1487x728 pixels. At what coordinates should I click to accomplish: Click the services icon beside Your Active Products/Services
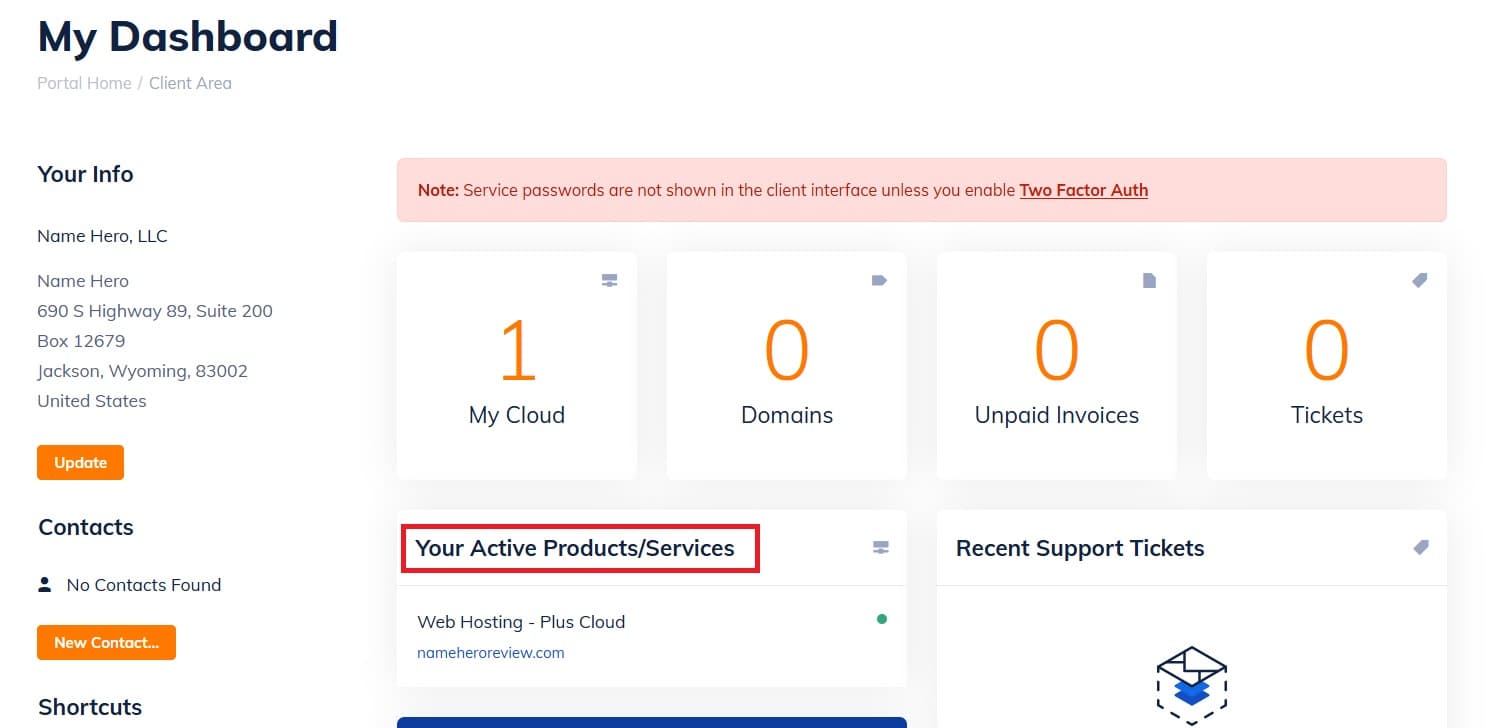click(x=879, y=547)
